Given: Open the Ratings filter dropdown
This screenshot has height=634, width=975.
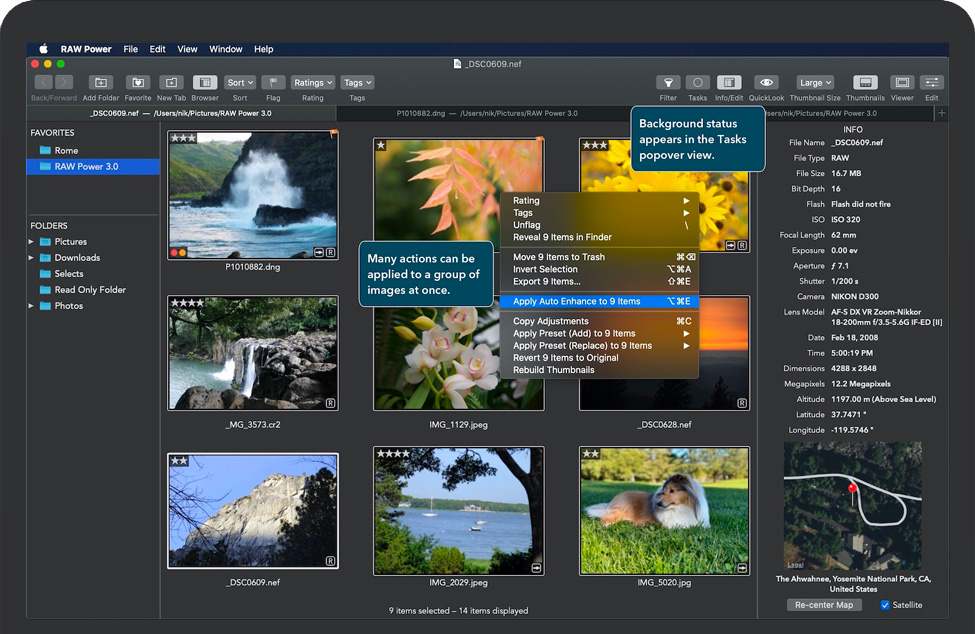Looking at the screenshot, I should click(x=313, y=83).
